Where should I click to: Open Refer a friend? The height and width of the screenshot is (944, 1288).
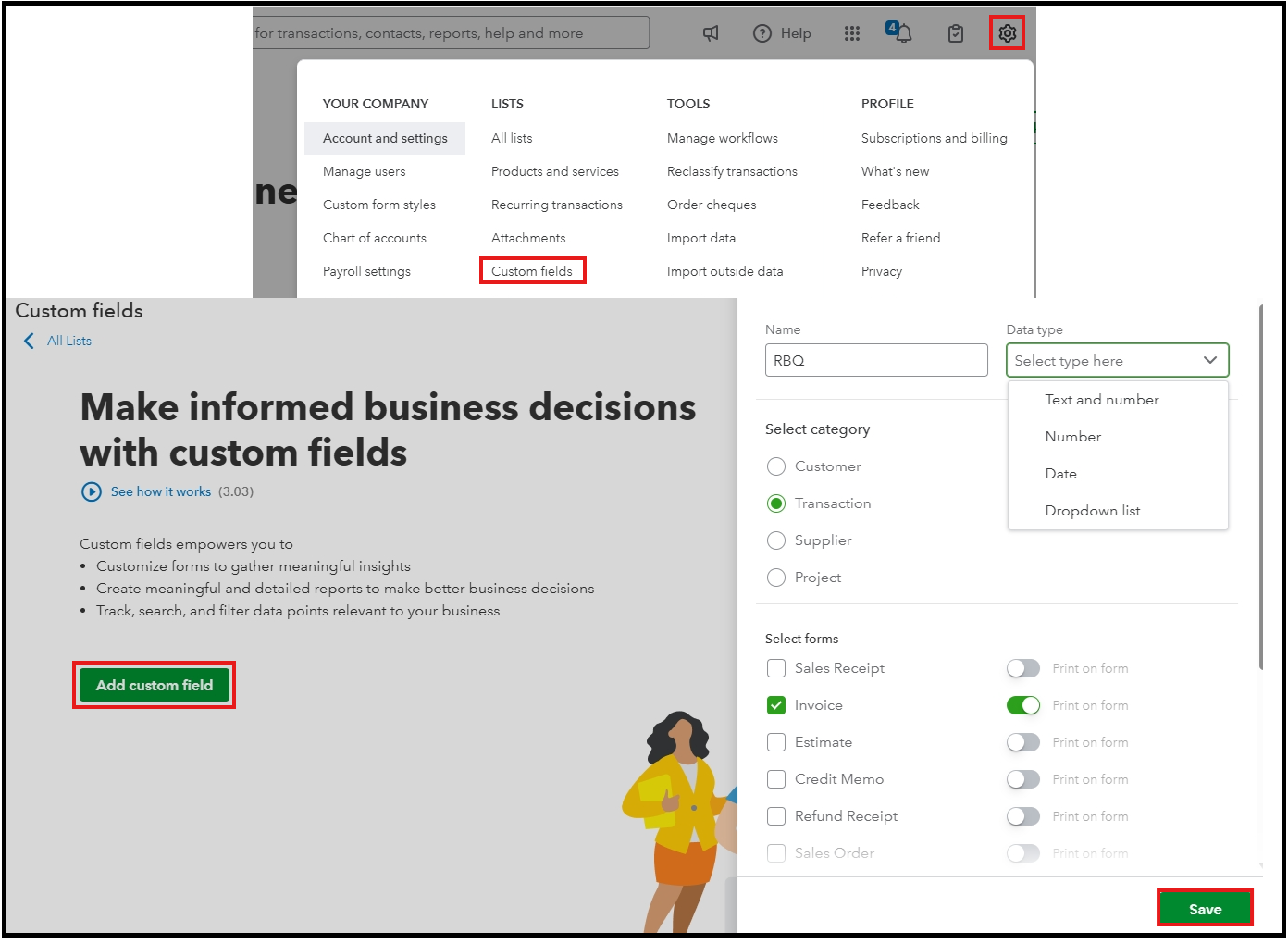(x=900, y=238)
